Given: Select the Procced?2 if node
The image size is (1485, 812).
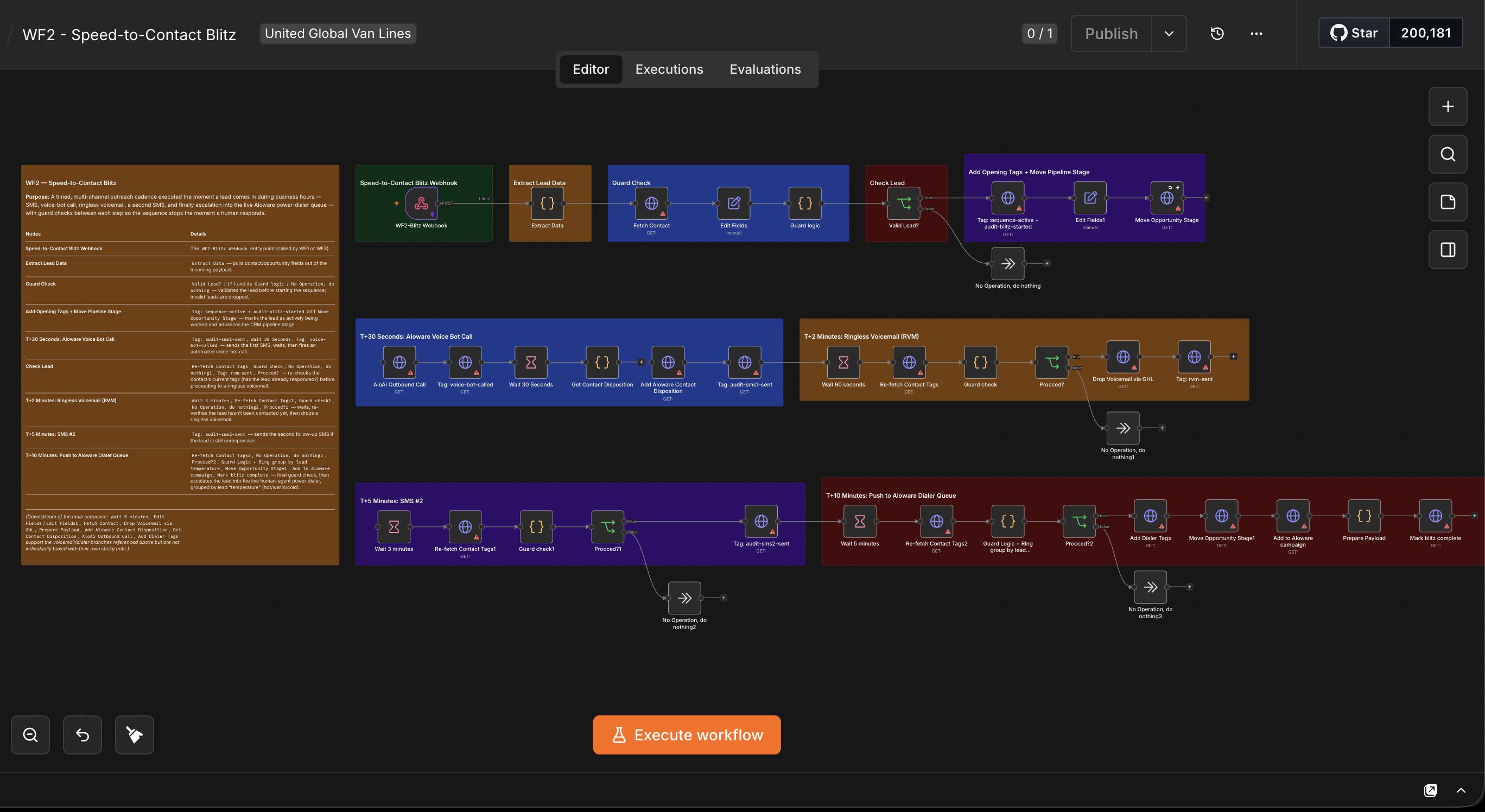Looking at the screenshot, I should tap(1079, 522).
